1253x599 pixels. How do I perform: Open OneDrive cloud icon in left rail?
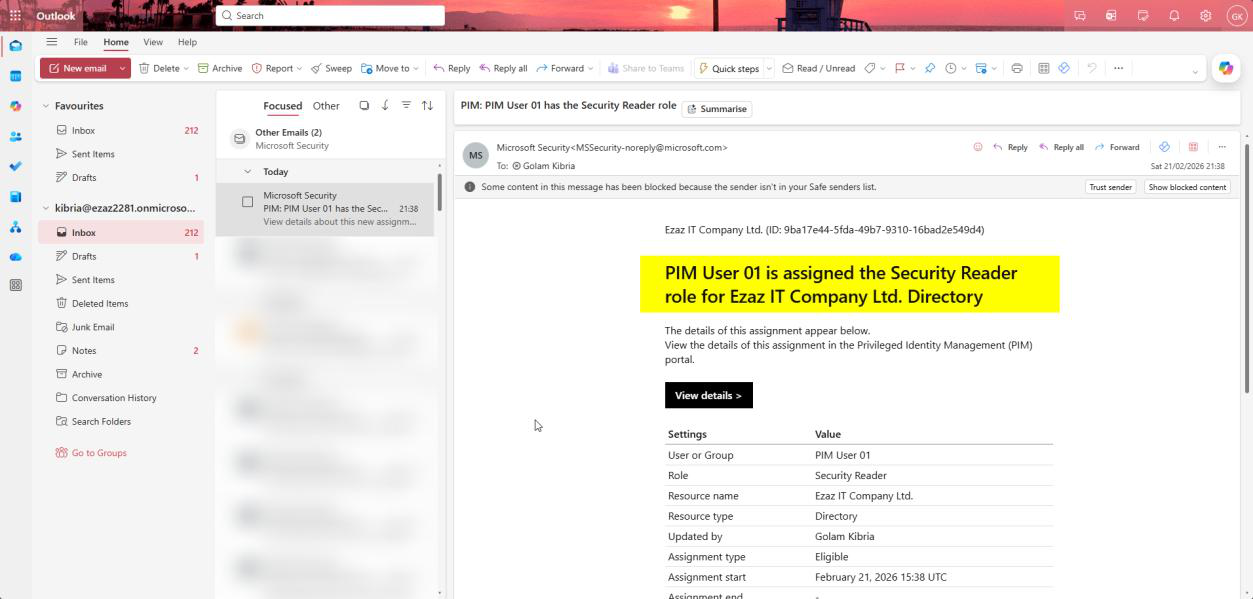click(15, 257)
